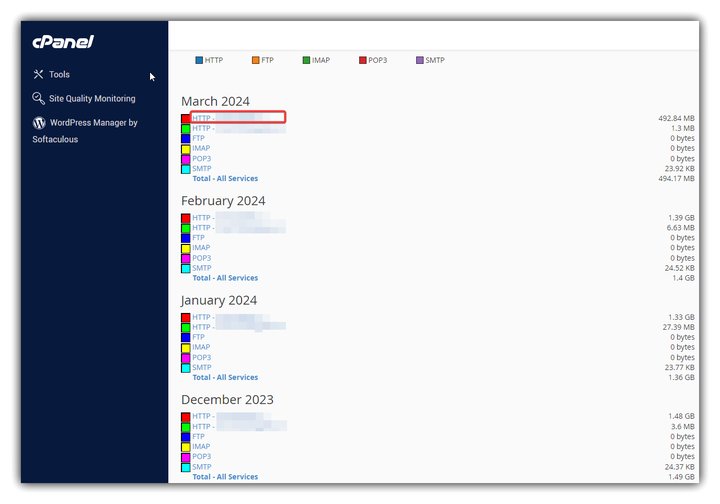
Task: Select the 1.48 GB value
Action: (x=681, y=416)
